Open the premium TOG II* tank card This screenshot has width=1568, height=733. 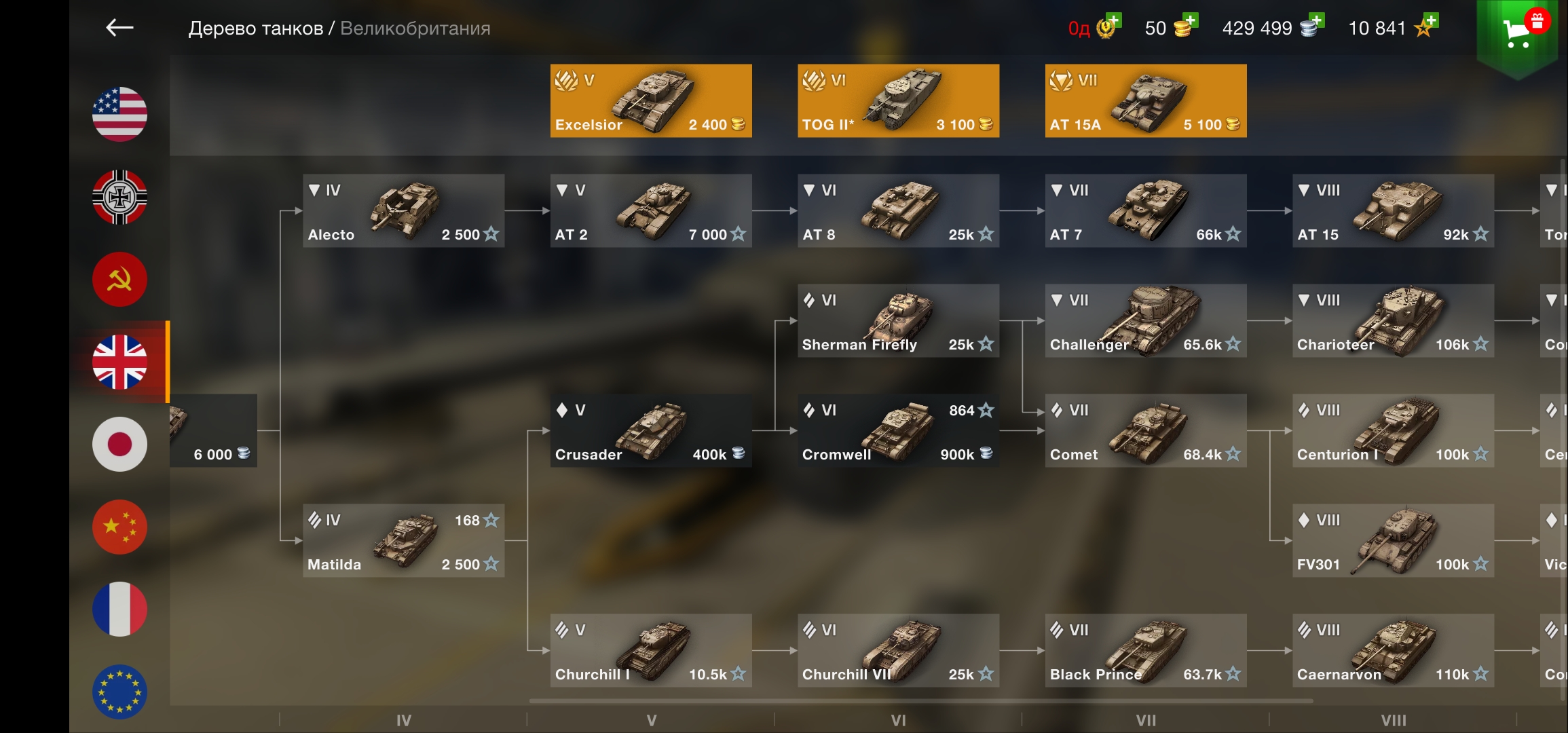(x=898, y=100)
